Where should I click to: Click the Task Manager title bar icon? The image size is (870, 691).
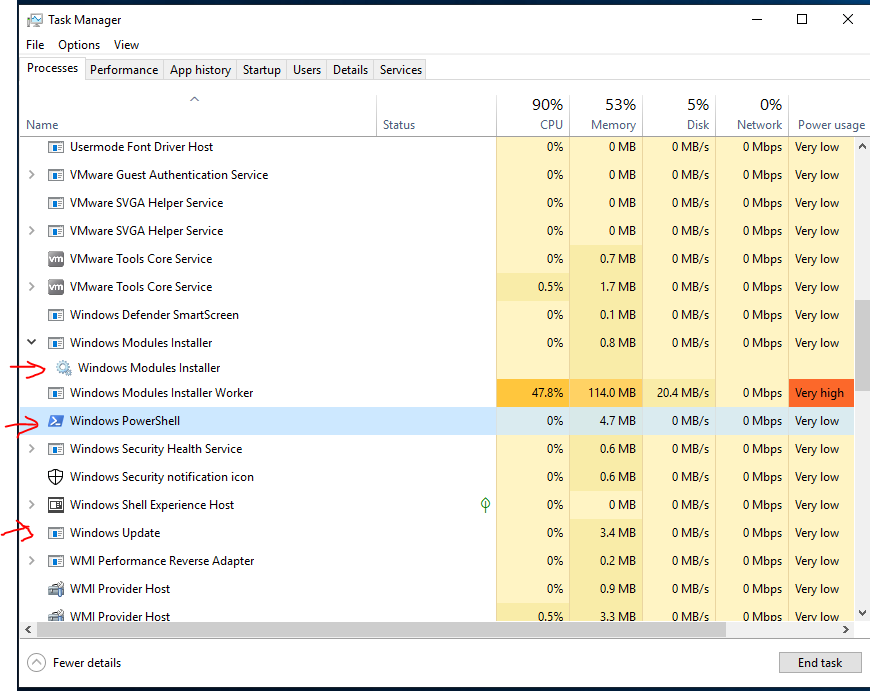click(34, 20)
